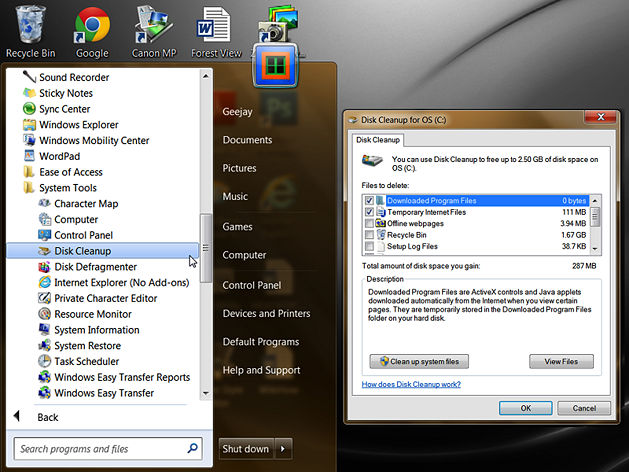This screenshot has height=472, width=629.
Task: Select Disk Cleanup in the programs list
Action: pos(82,251)
